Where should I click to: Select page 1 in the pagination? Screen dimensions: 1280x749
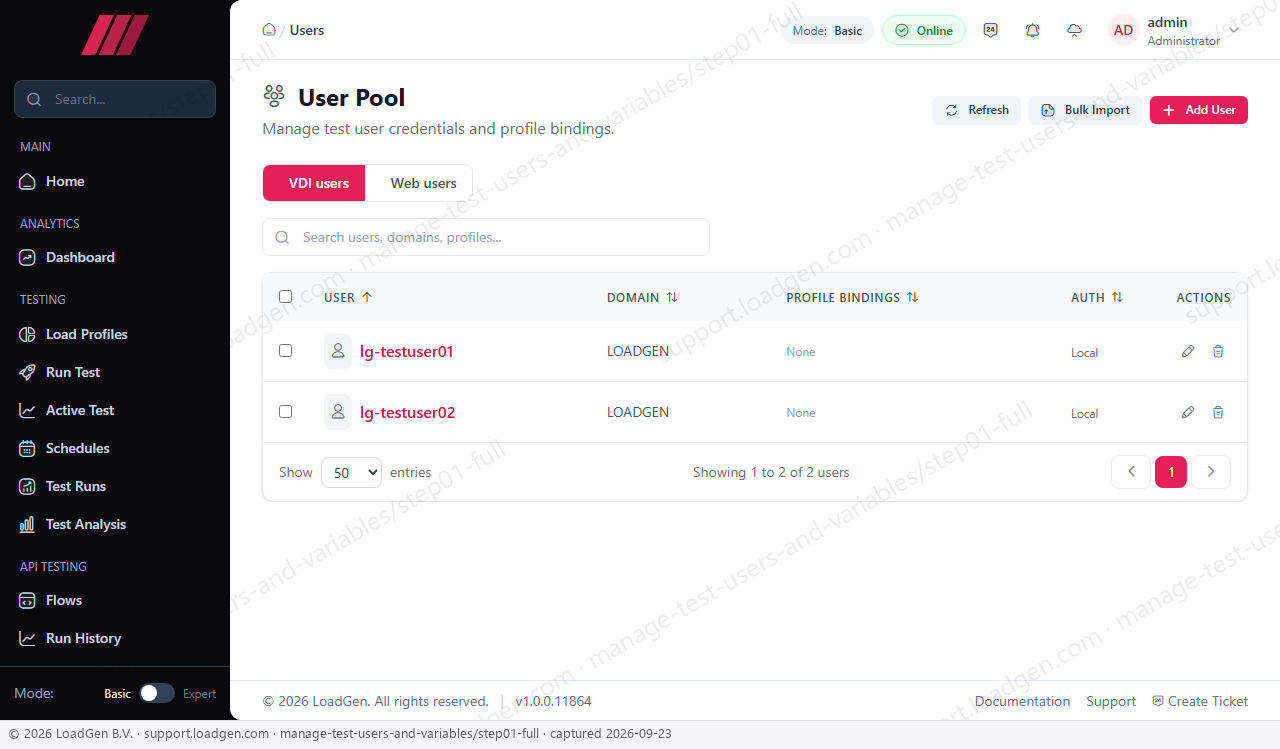click(1171, 472)
